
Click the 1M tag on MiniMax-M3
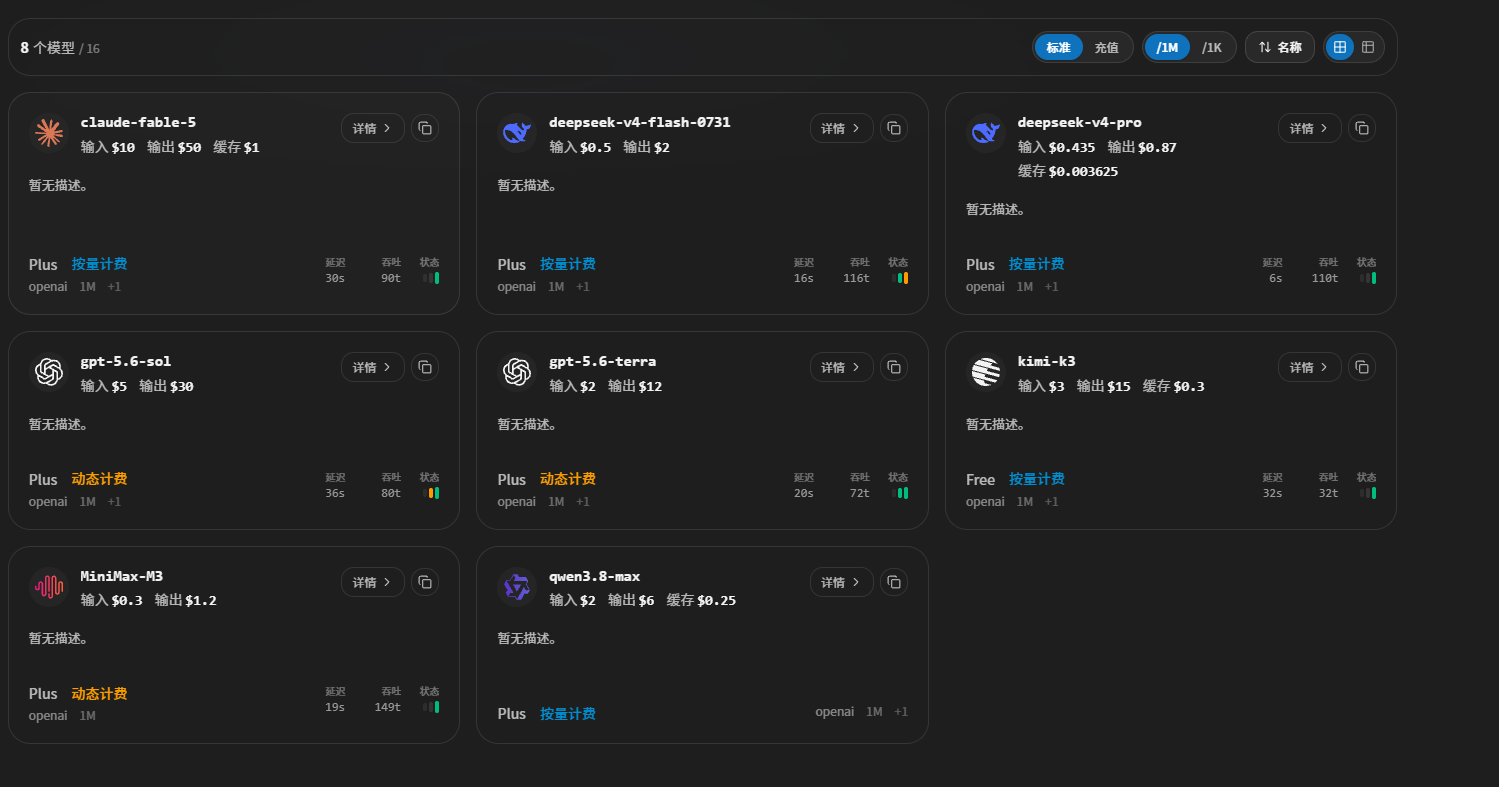(87, 716)
